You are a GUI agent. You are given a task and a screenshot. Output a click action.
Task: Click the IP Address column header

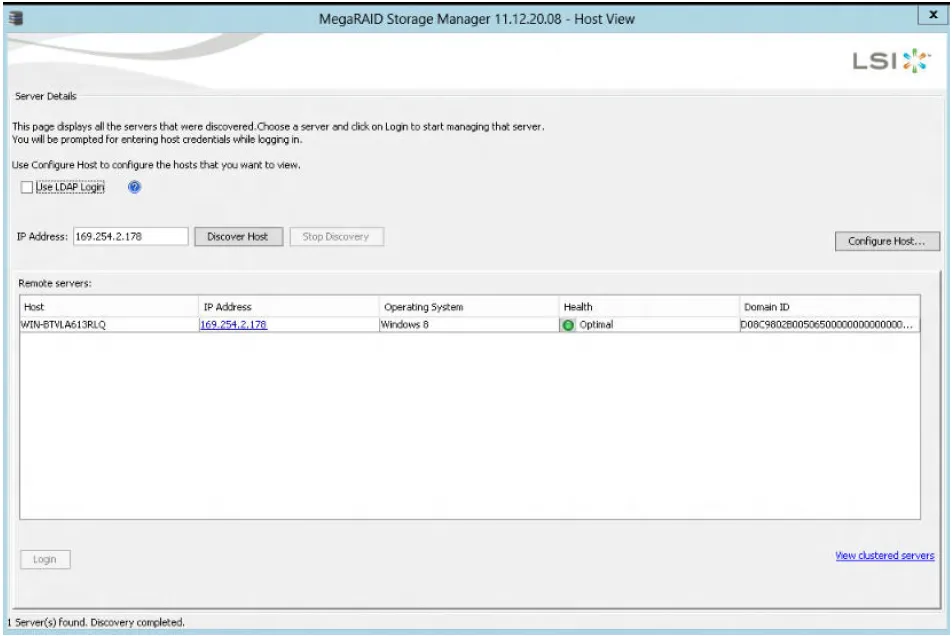[x=288, y=307]
